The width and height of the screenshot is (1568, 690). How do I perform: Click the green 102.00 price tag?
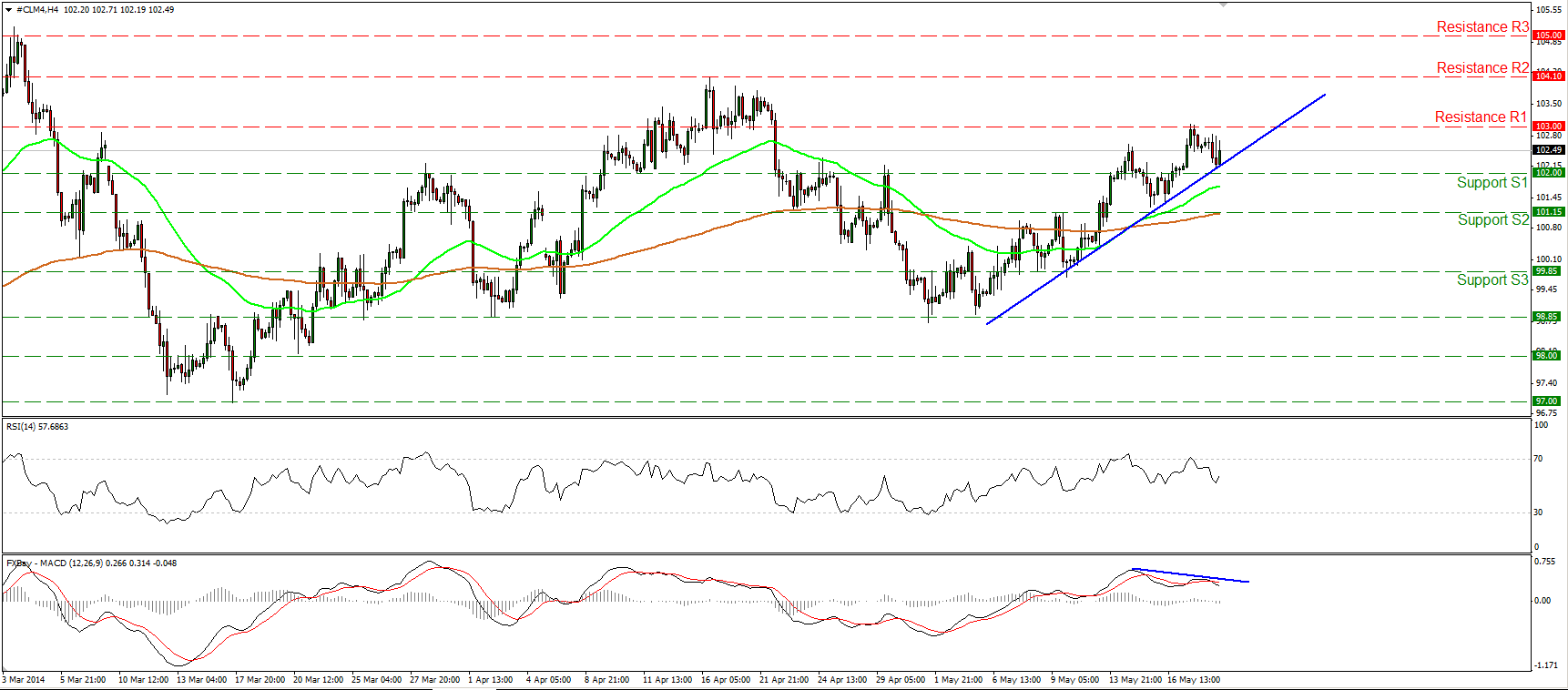[x=1549, y=173]
